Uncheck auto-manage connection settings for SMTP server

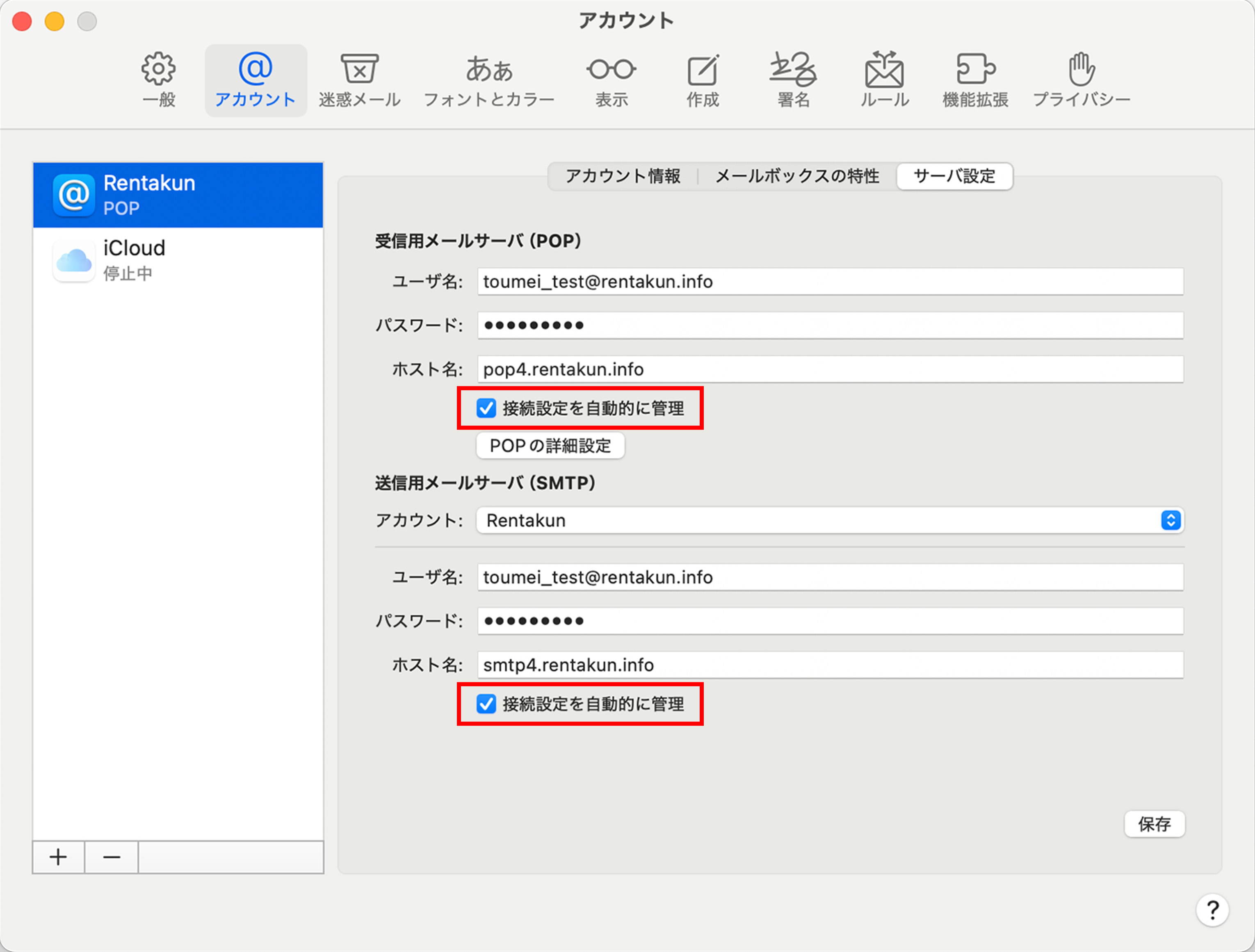(x=486, y=704)
